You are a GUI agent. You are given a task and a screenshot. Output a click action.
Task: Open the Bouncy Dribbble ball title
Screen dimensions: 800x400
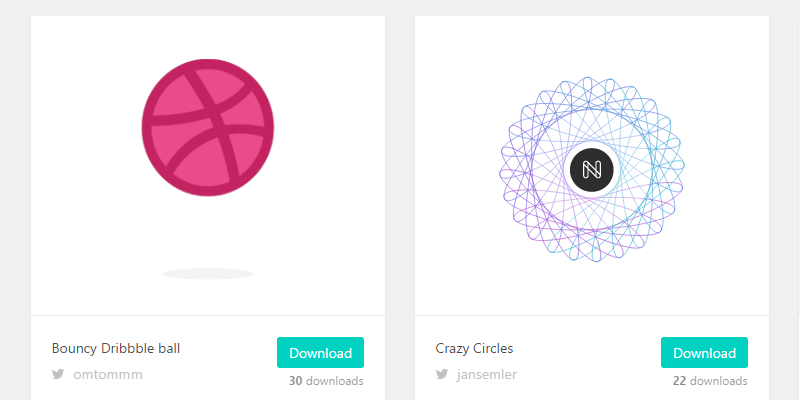pos(116,348)
